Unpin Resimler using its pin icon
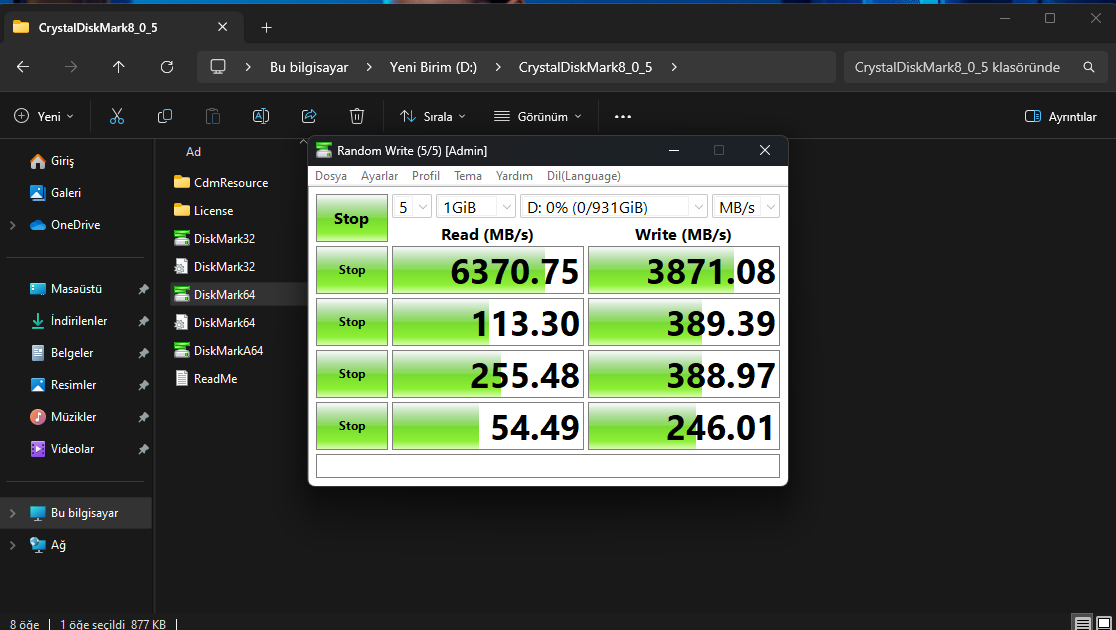The image size is (1116, 630). coord(143,385)
